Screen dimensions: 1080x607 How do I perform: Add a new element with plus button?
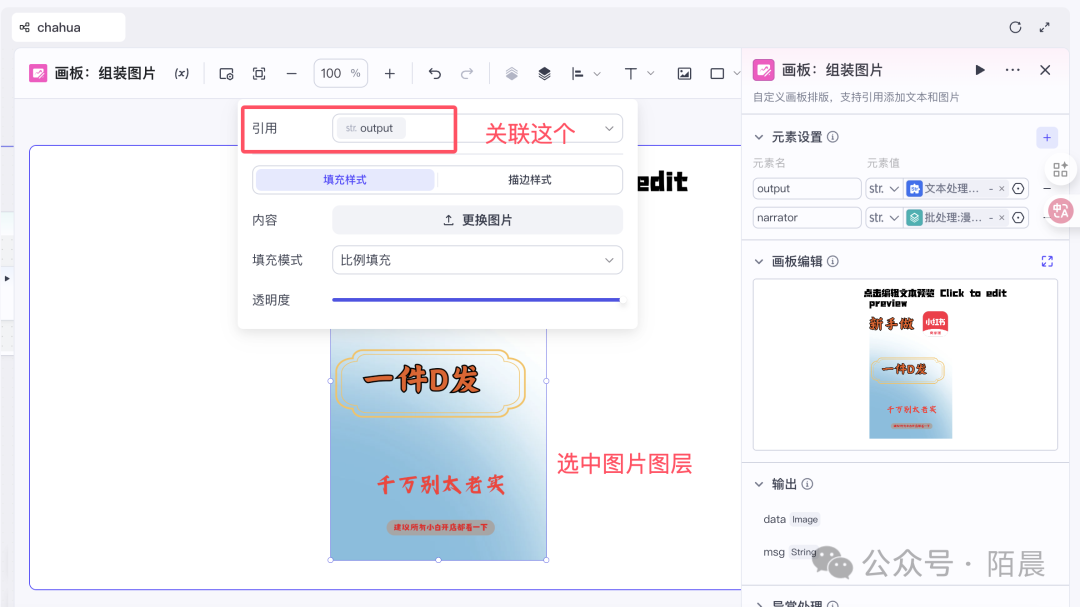coord(1047,137)
